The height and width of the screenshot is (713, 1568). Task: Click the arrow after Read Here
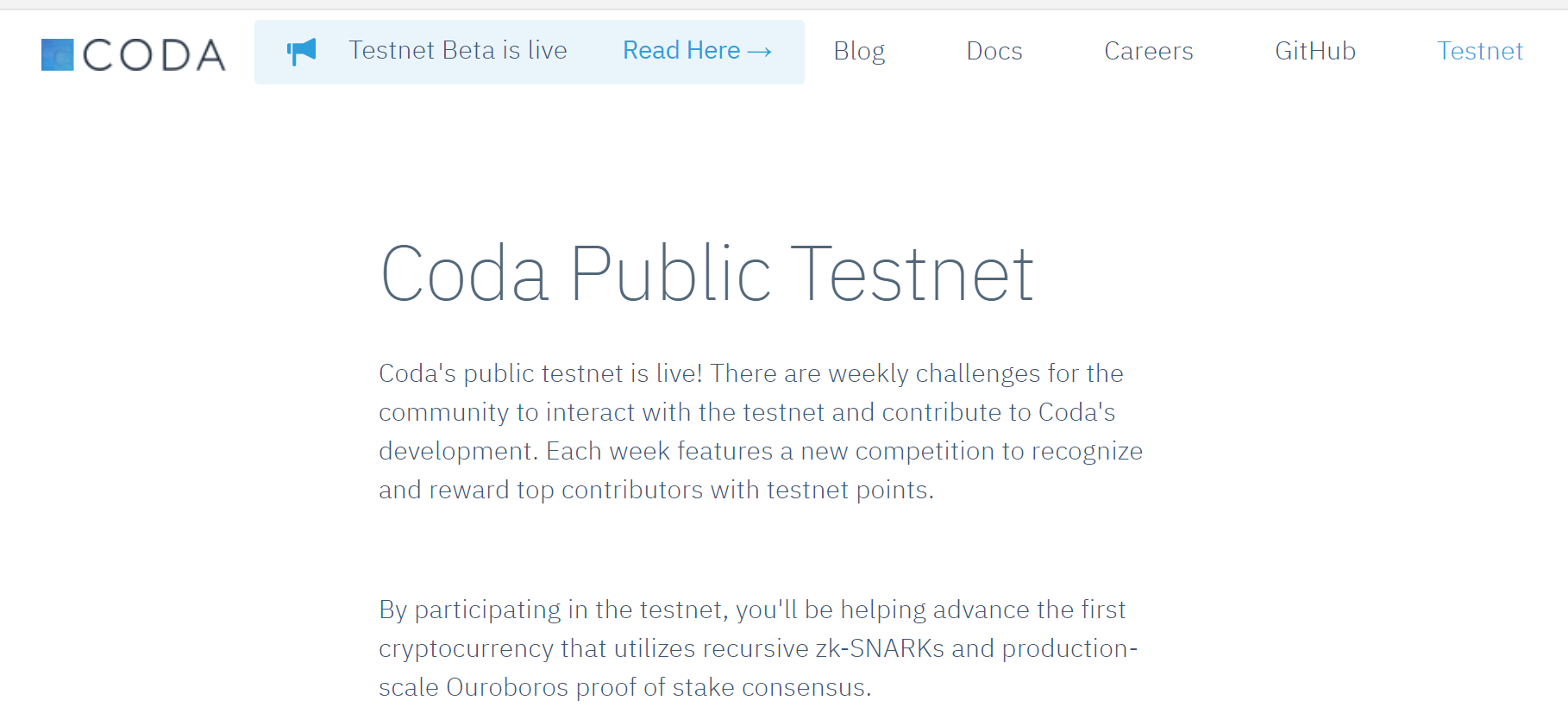click(760, 52)
